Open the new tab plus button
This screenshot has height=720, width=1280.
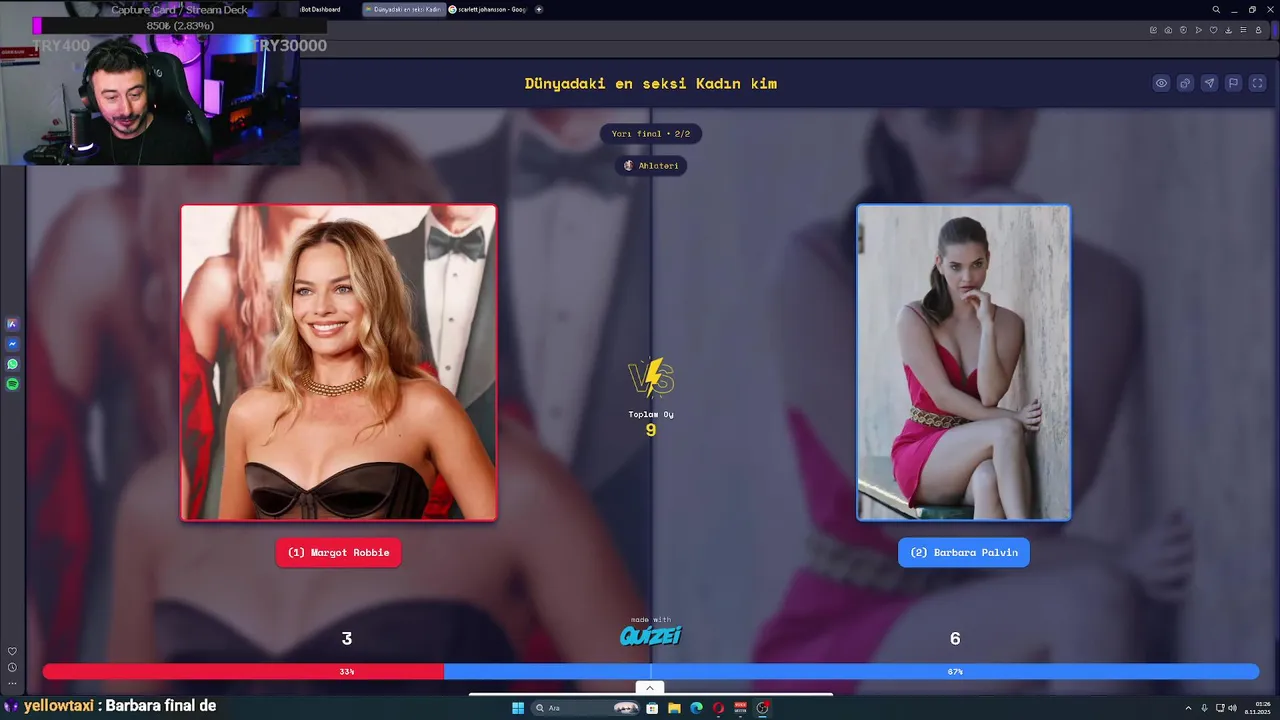point(539,9)
